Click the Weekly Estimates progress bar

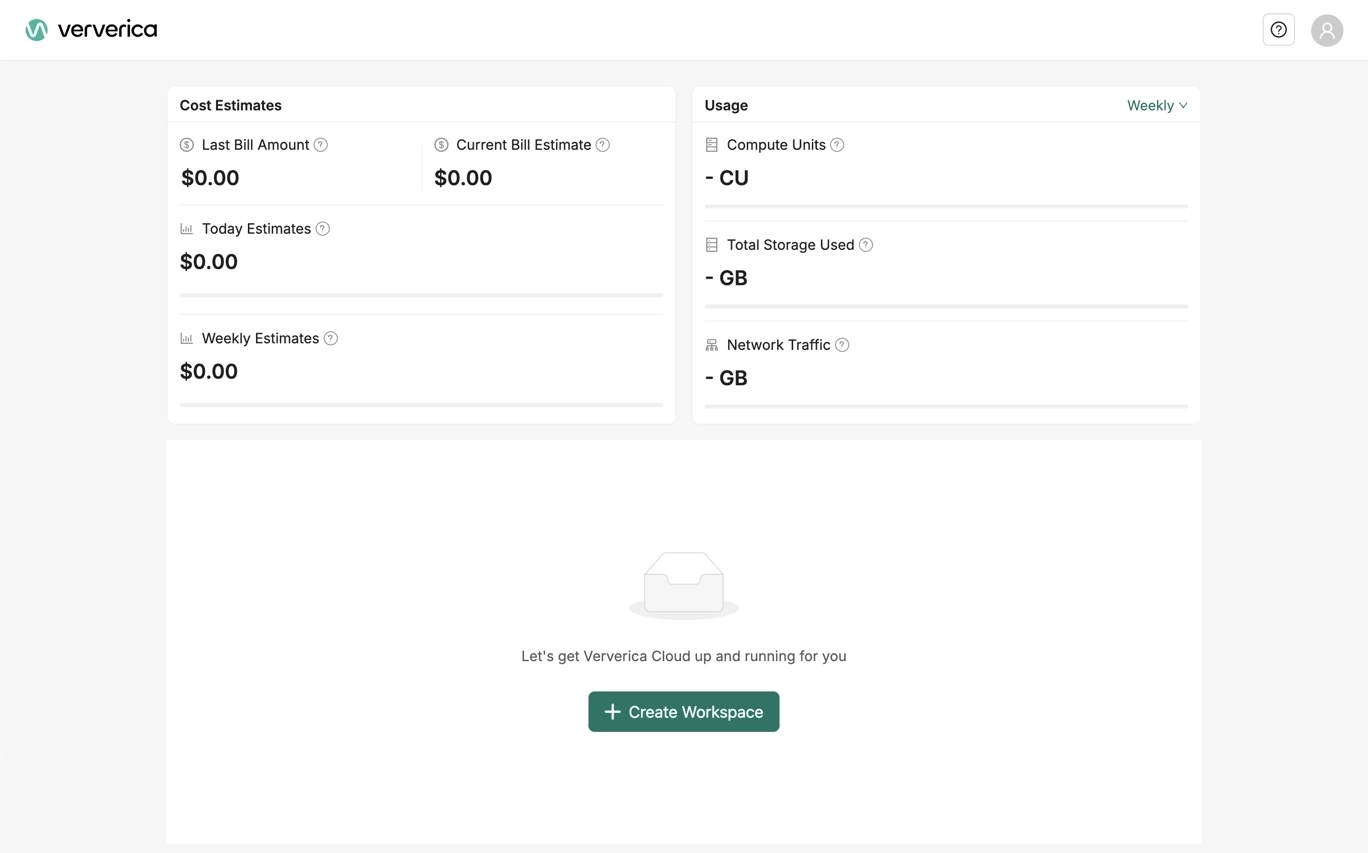pos(421,405)
